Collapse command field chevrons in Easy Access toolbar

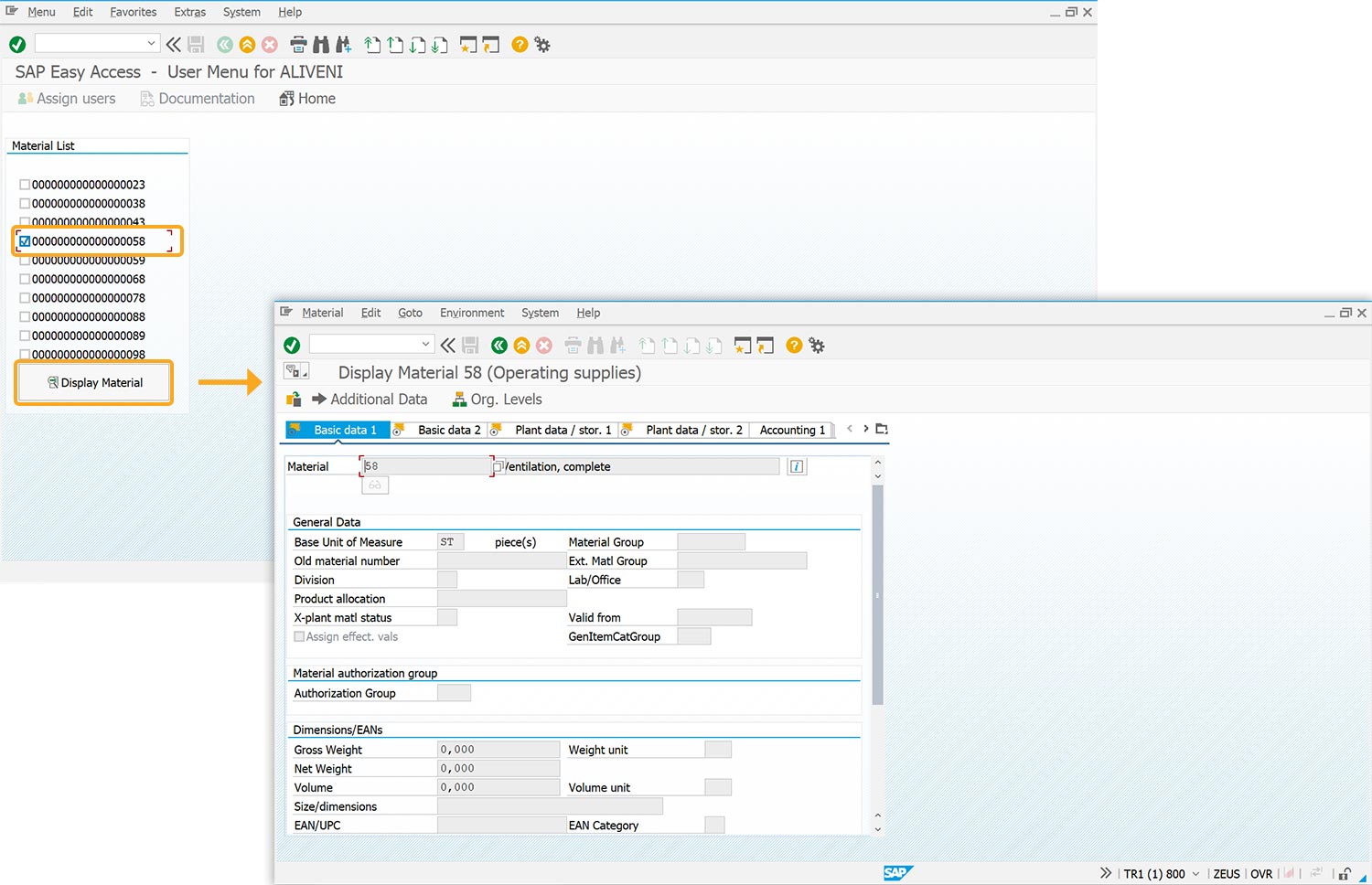pyautogui.click(x=173, y=44)
